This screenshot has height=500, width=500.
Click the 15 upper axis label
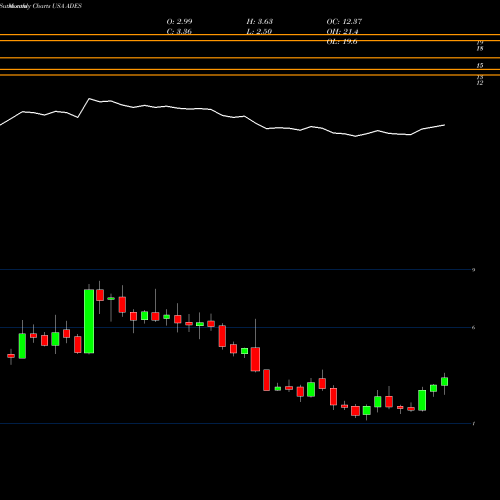point(480,66)
